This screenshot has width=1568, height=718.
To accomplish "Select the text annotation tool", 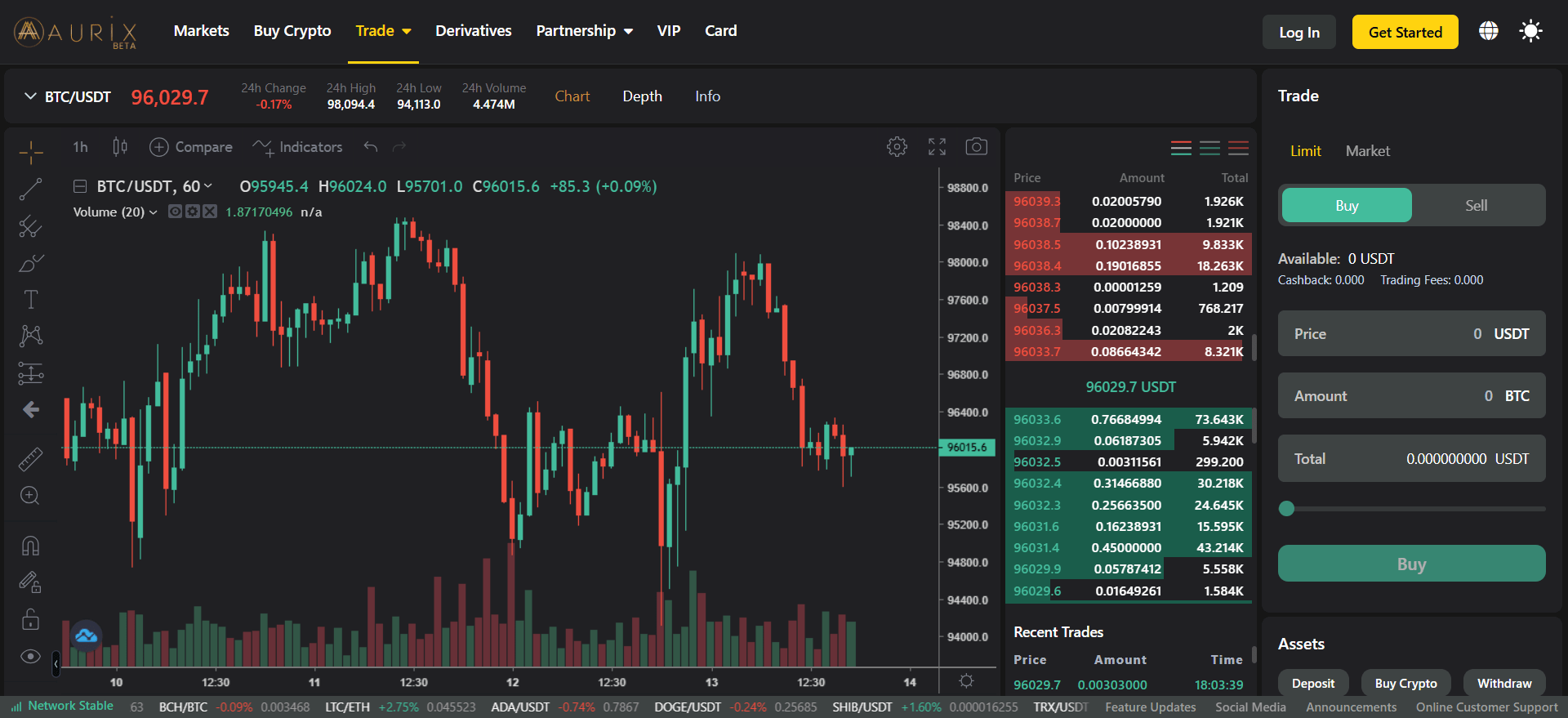I will 31,300.
